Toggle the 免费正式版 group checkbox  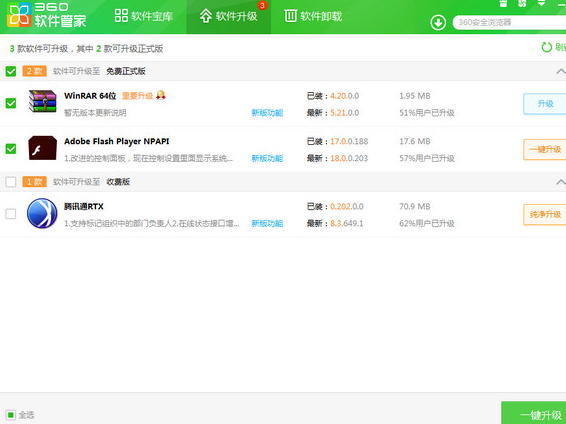click(x=11, y=71)
